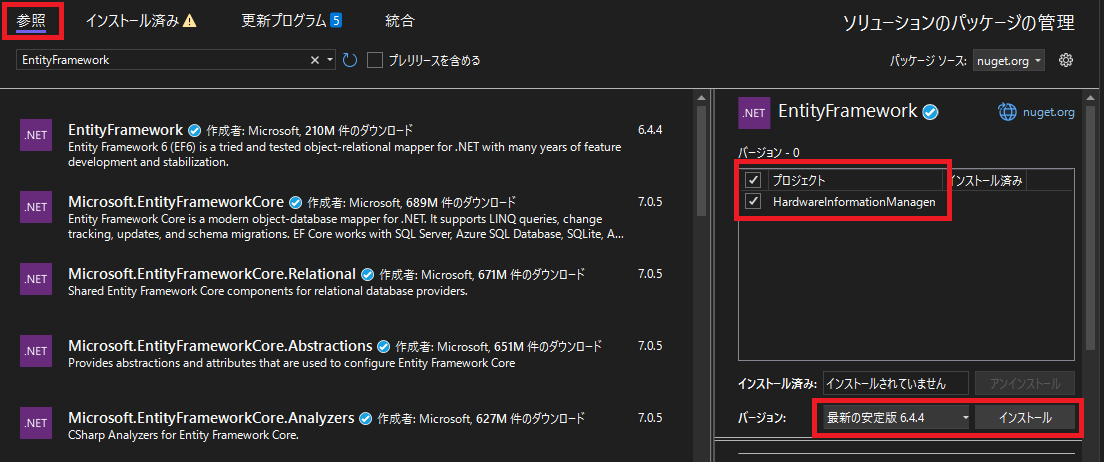Click Microsoft.EntityFrameworkCore.Relational package title
This screenshot has width=1104, height=462.
[x=212, y=274]
